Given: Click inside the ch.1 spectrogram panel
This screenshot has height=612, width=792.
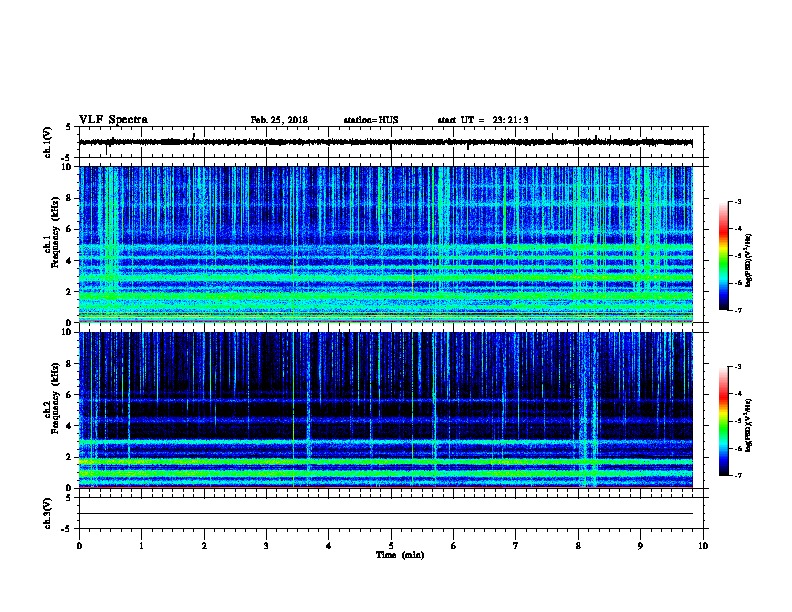Looking at the screenshot, I should point(386,244).
